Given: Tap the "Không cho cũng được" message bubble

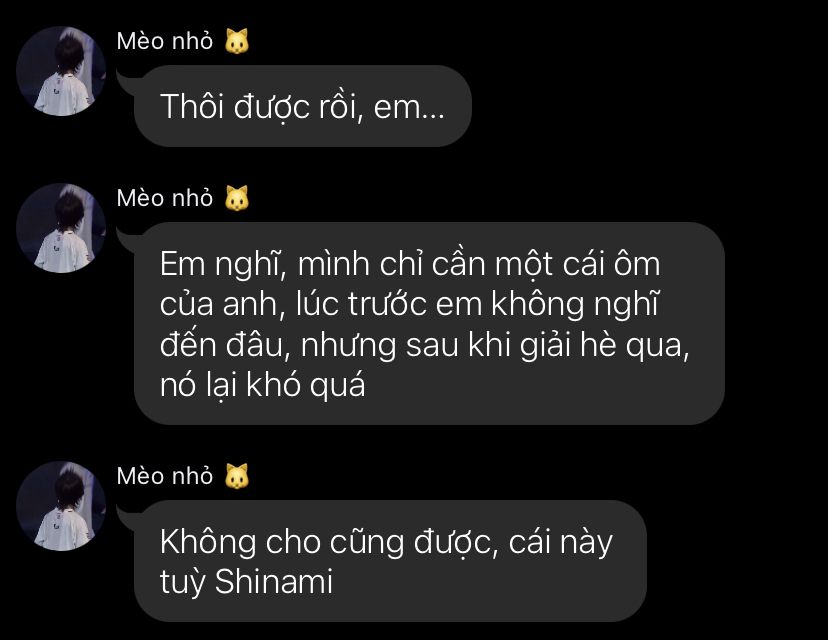Looking at the screenshot, I should click(x=390, y=561).
